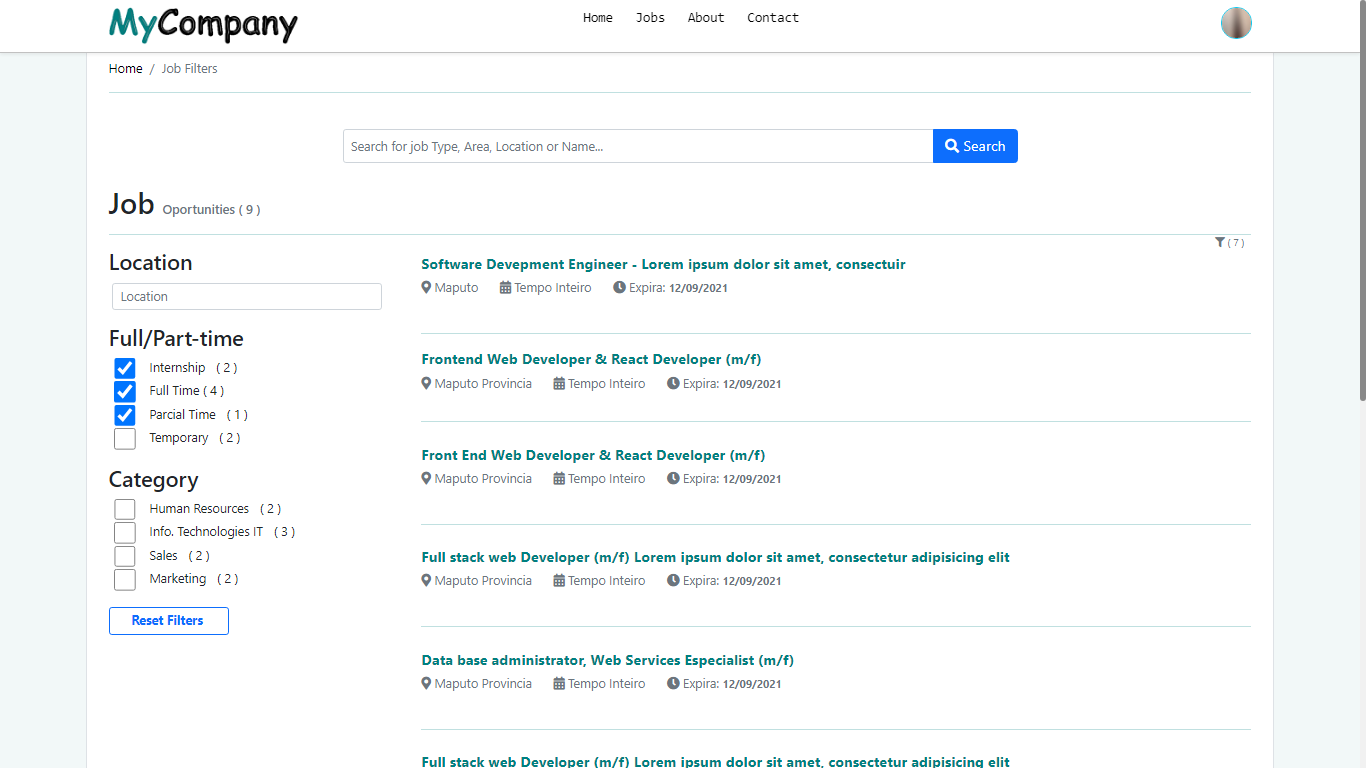This screenshot has height=768, width=1366.
Task: Click the Home breadcrumb link
Action: coord(126,69)
